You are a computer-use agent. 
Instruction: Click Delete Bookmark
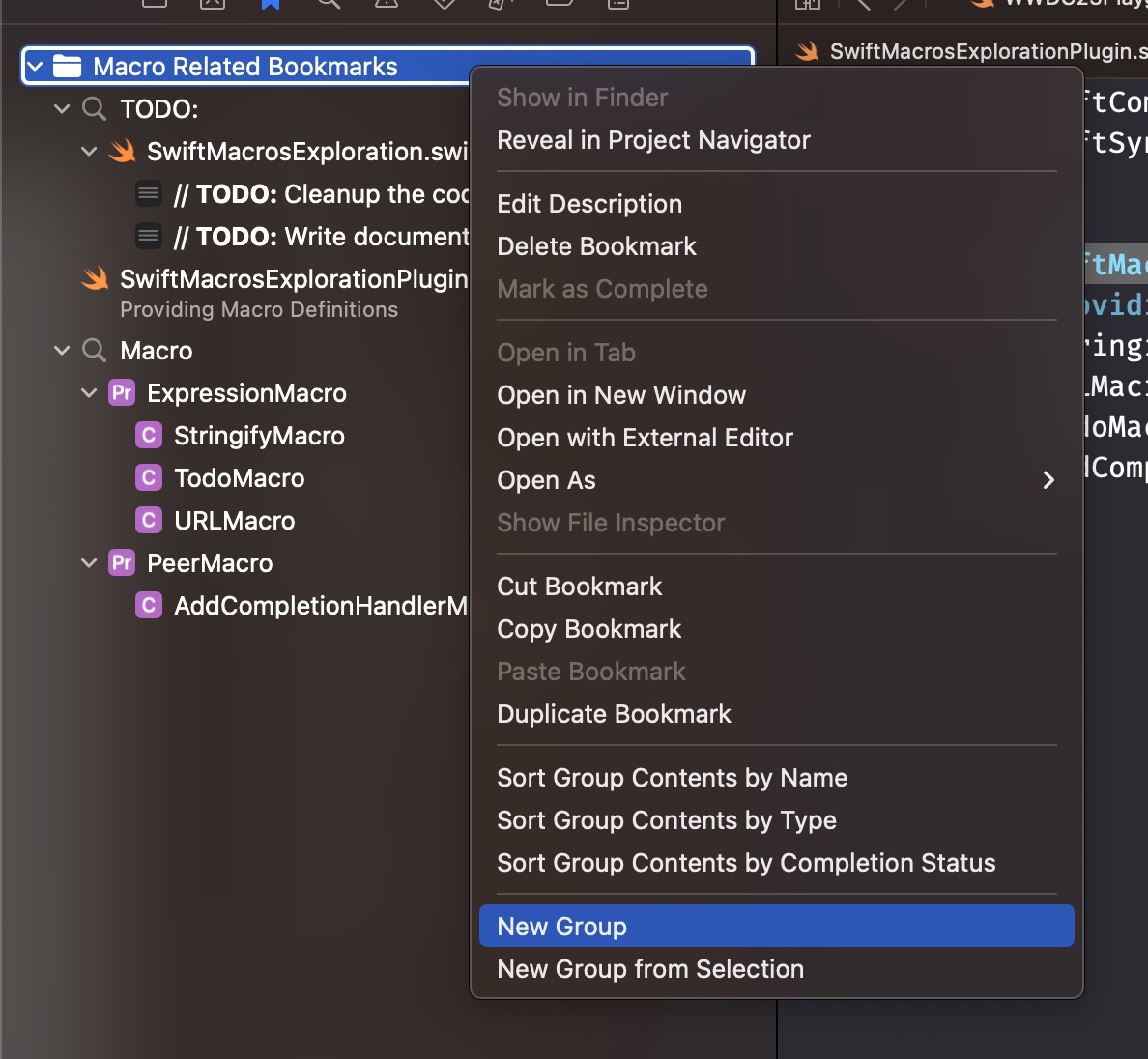coord(596,246)
